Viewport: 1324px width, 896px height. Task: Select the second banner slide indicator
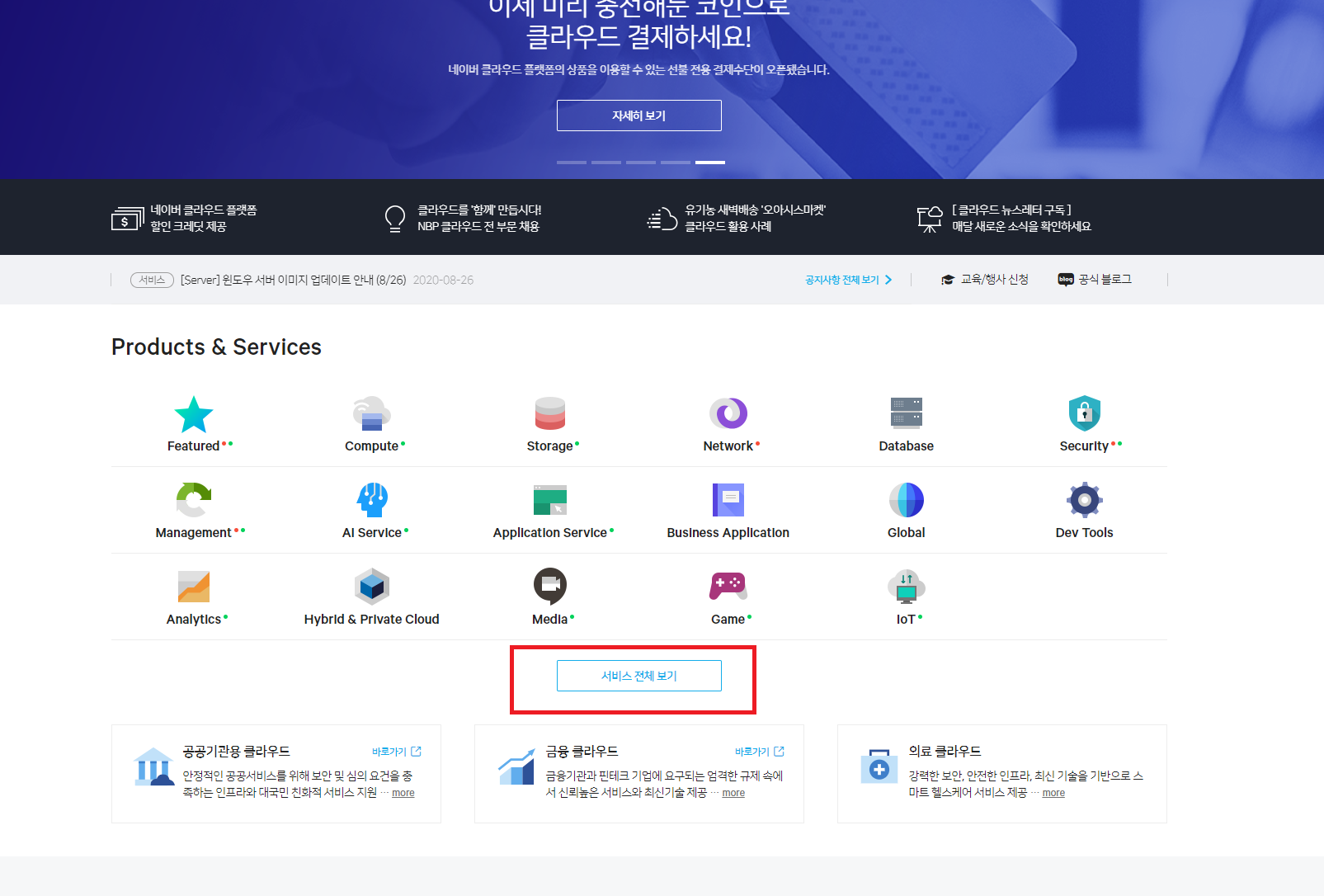(x=606, y=163)
